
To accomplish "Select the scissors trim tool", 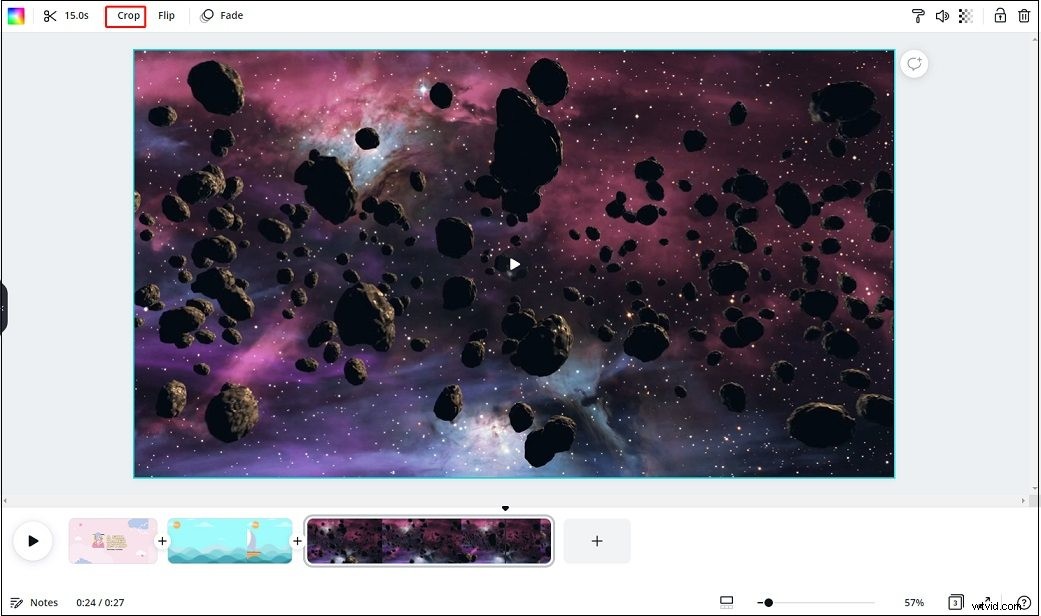I will [51, 15].
